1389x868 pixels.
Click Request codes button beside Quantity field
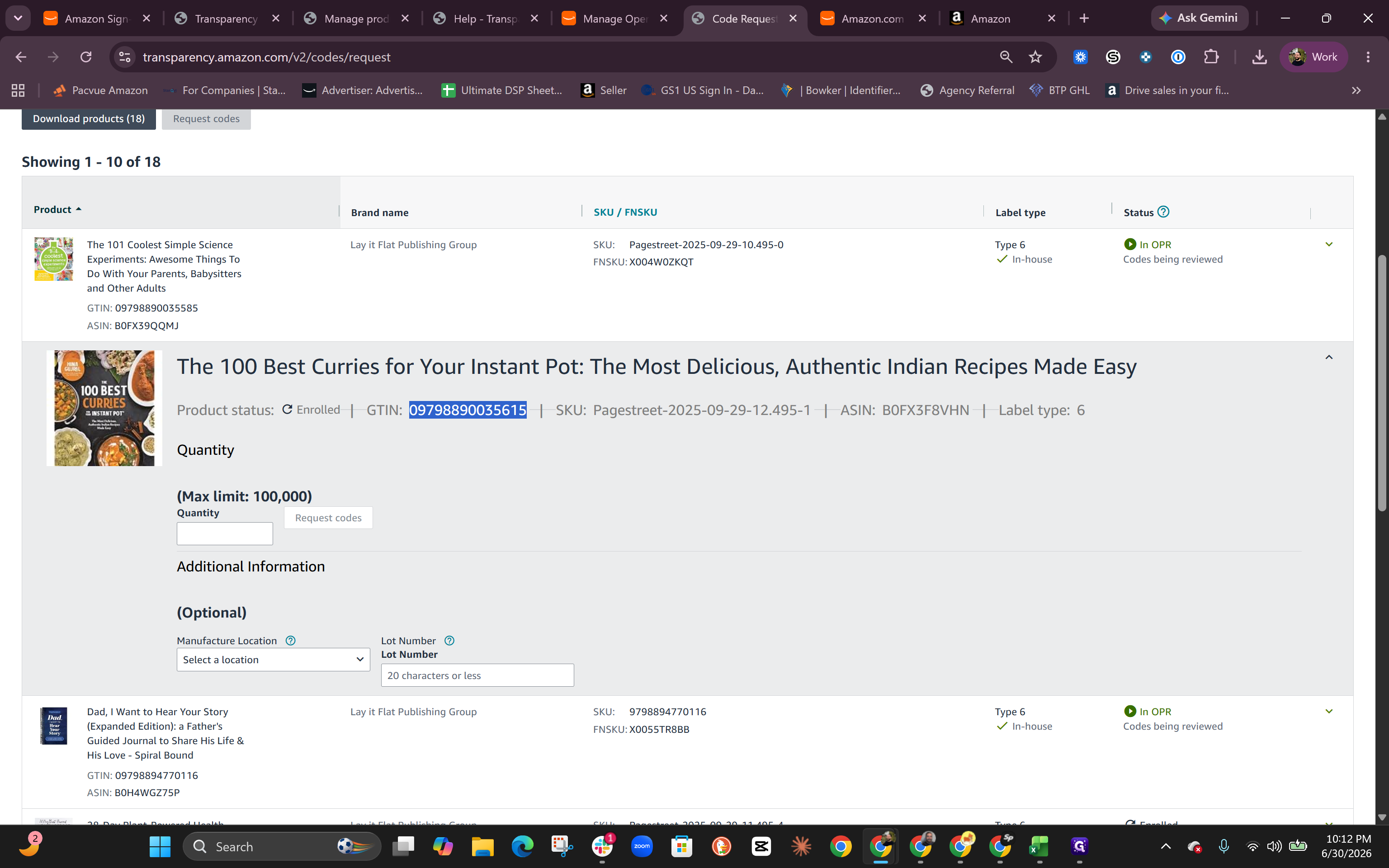(x=328, y=518)
